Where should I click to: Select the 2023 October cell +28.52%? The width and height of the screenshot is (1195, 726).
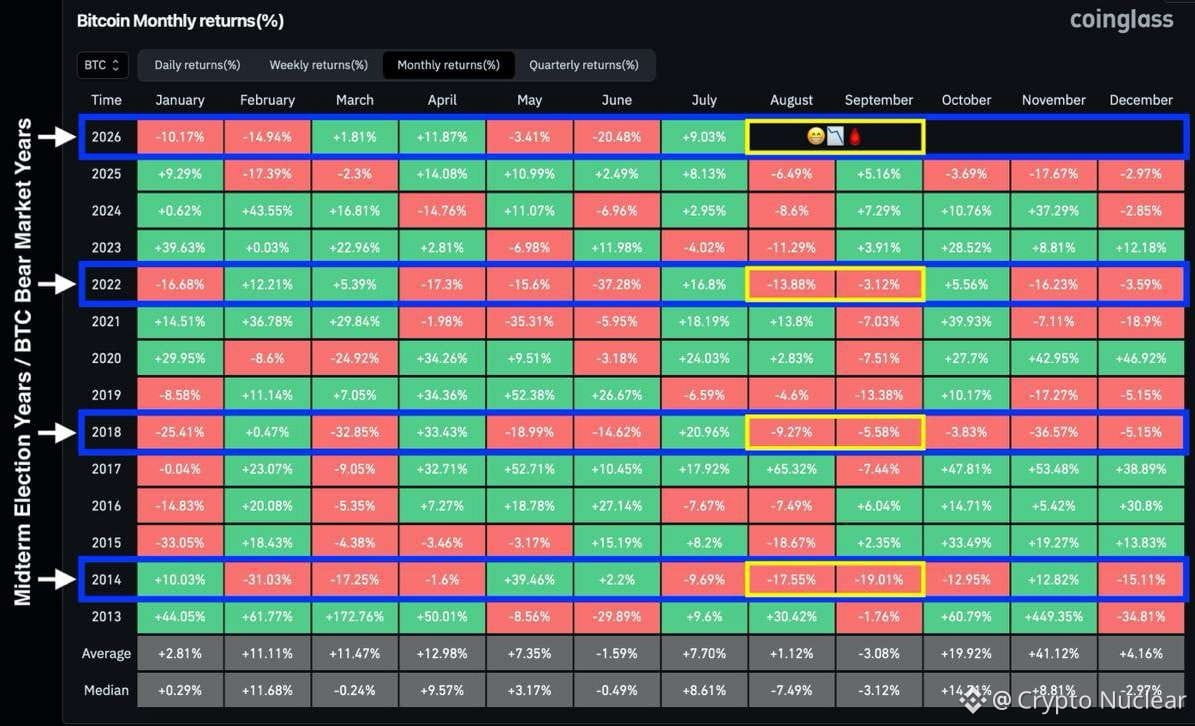tap(966, 248)
